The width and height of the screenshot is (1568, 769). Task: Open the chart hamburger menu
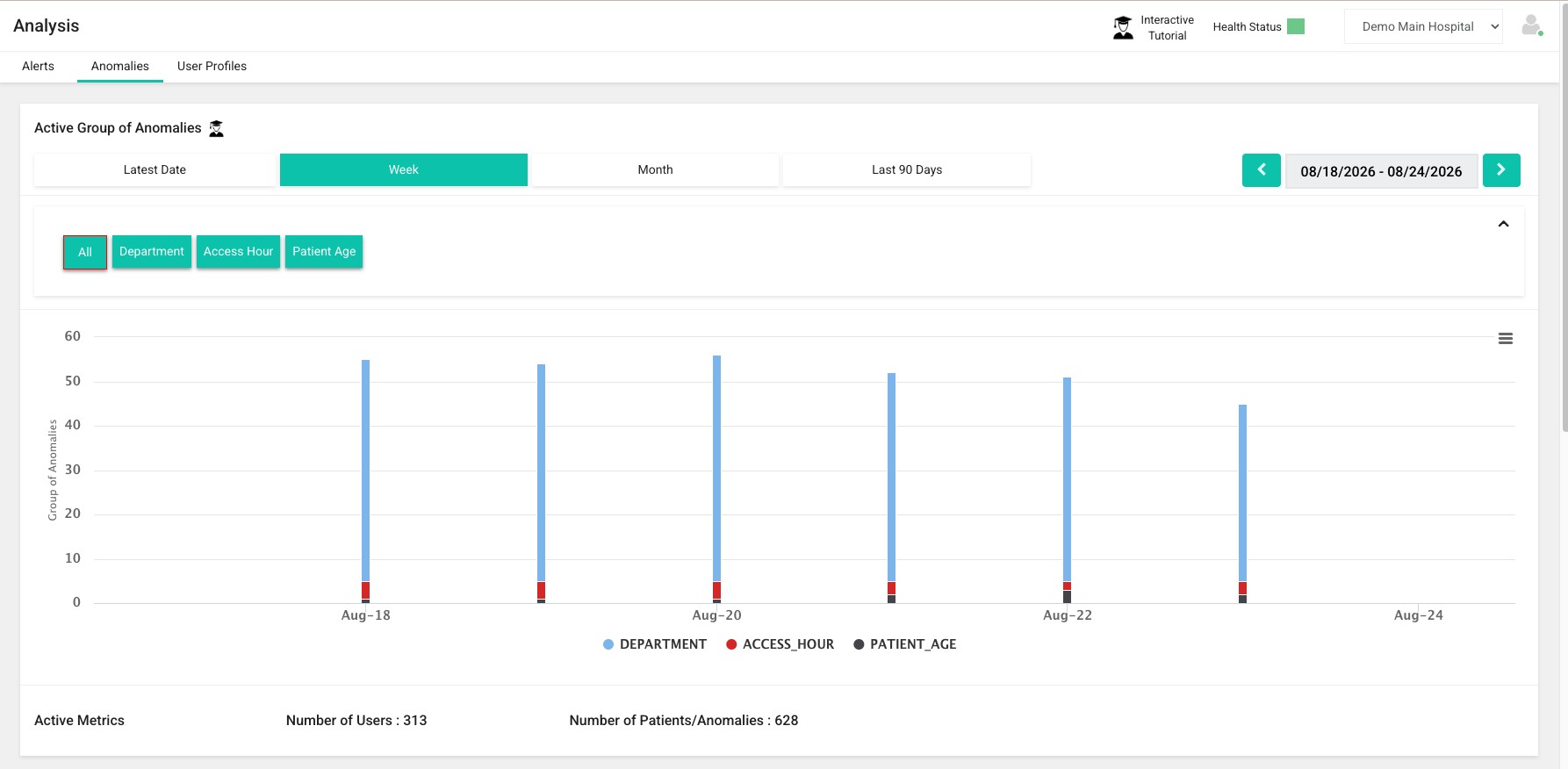1505,339
